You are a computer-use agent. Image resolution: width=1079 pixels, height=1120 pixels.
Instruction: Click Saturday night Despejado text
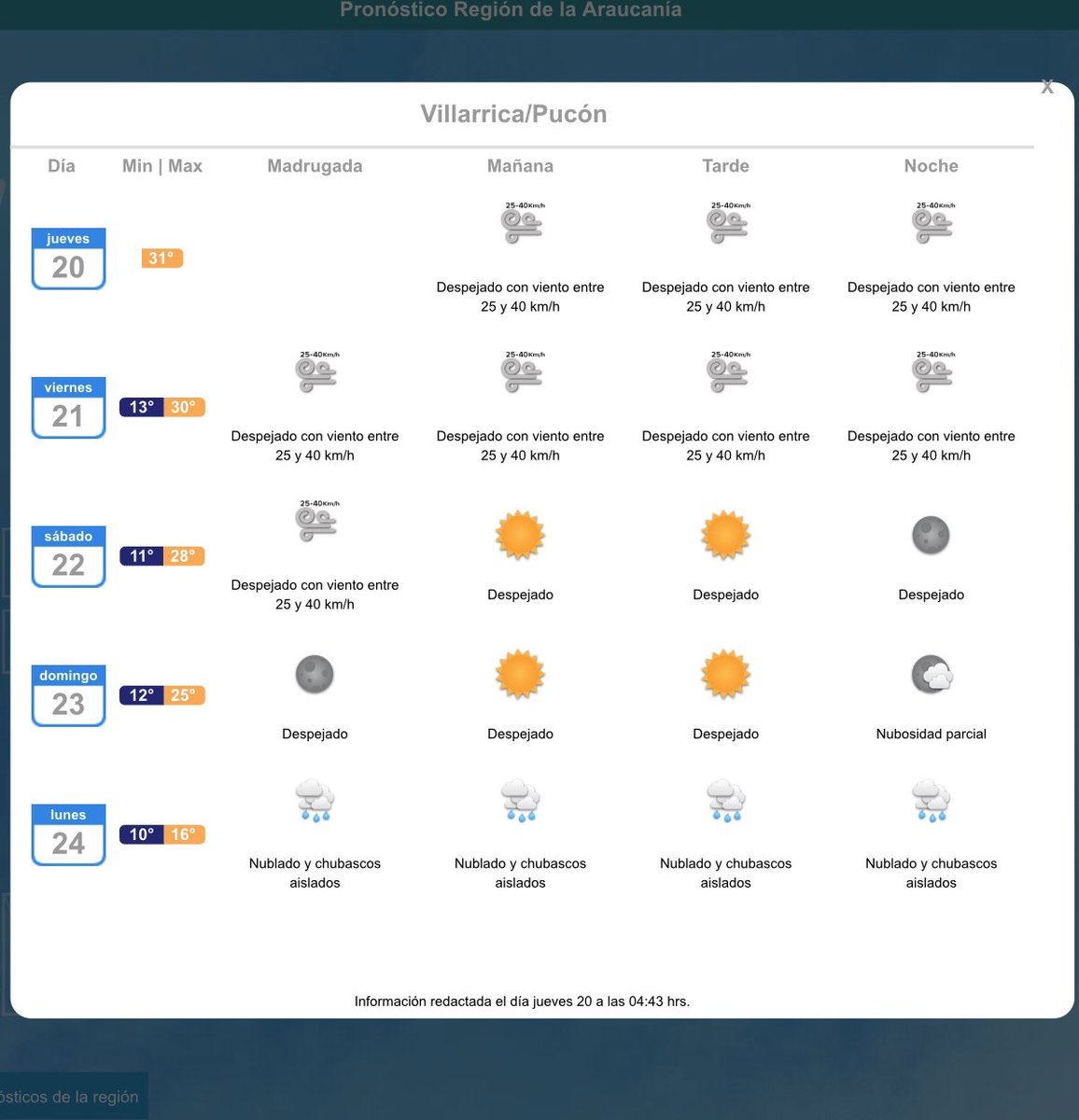coord(931,595)
